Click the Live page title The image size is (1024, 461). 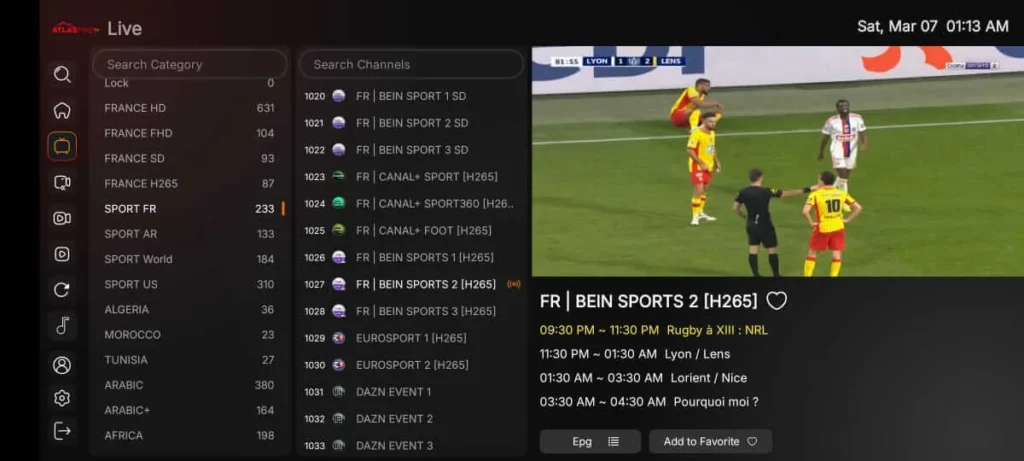tap(124, 29)
